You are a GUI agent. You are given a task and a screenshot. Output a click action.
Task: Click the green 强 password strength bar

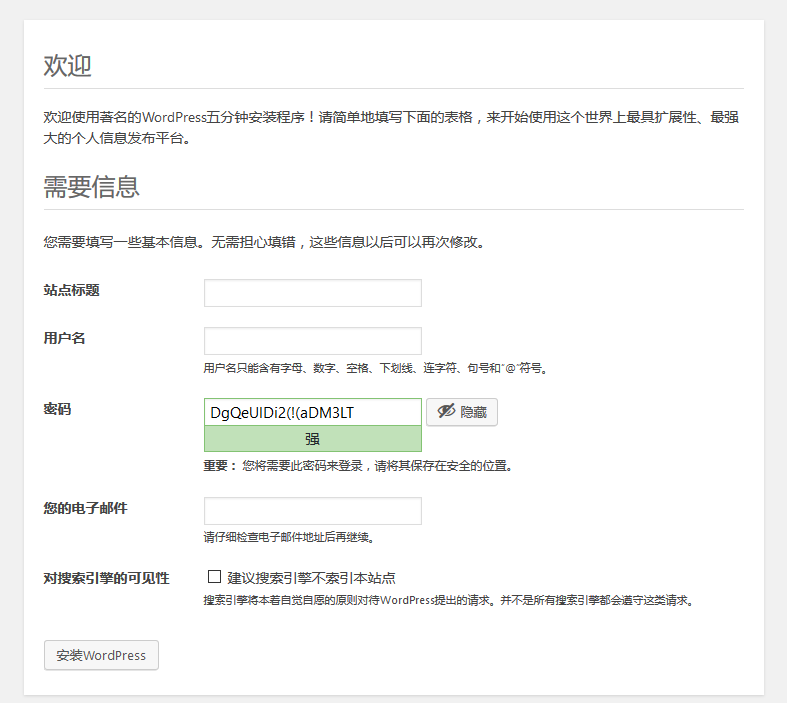pos(312,439)
